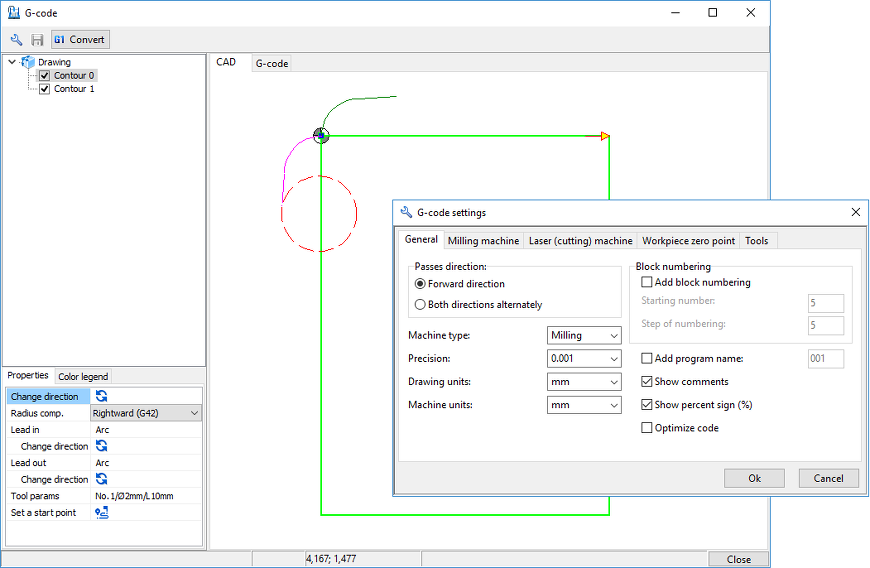The width and height of the screenshot is (870, 568).
Task: Close the G-code settings dialog
Action: tap(856, 212)
